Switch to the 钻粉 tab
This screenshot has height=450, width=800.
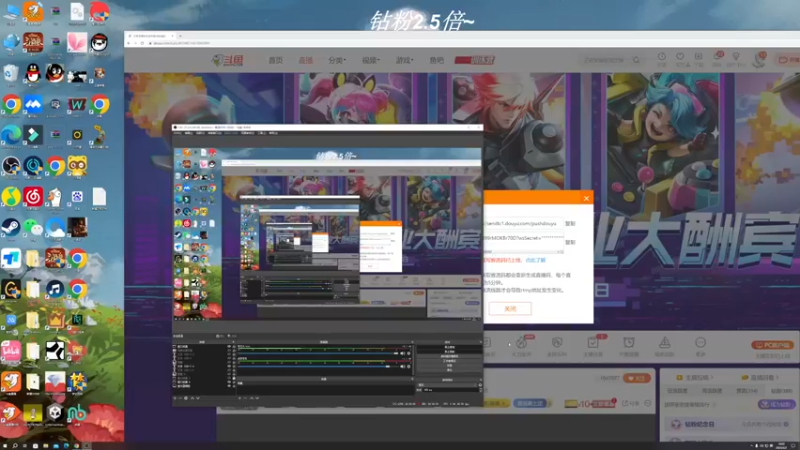pos(781,391)
